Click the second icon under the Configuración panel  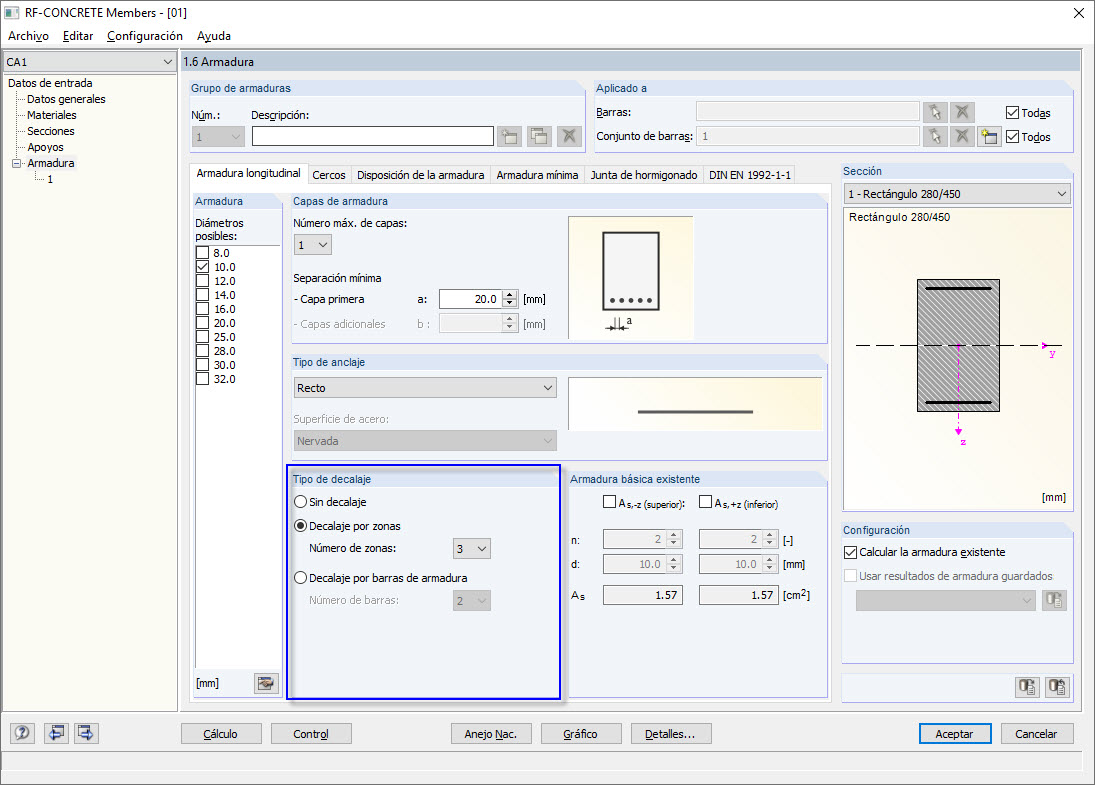pyautogui.click(x=1057, y=687)
